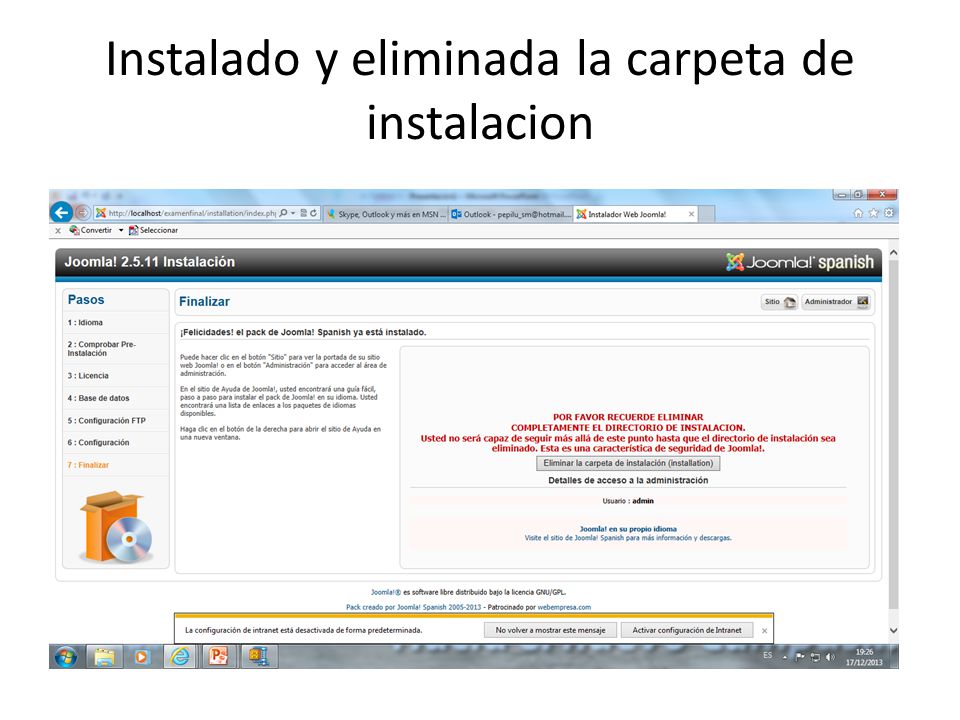Click Activar configuración de Intranet
960x720 pixels.
tap(686, 630)
